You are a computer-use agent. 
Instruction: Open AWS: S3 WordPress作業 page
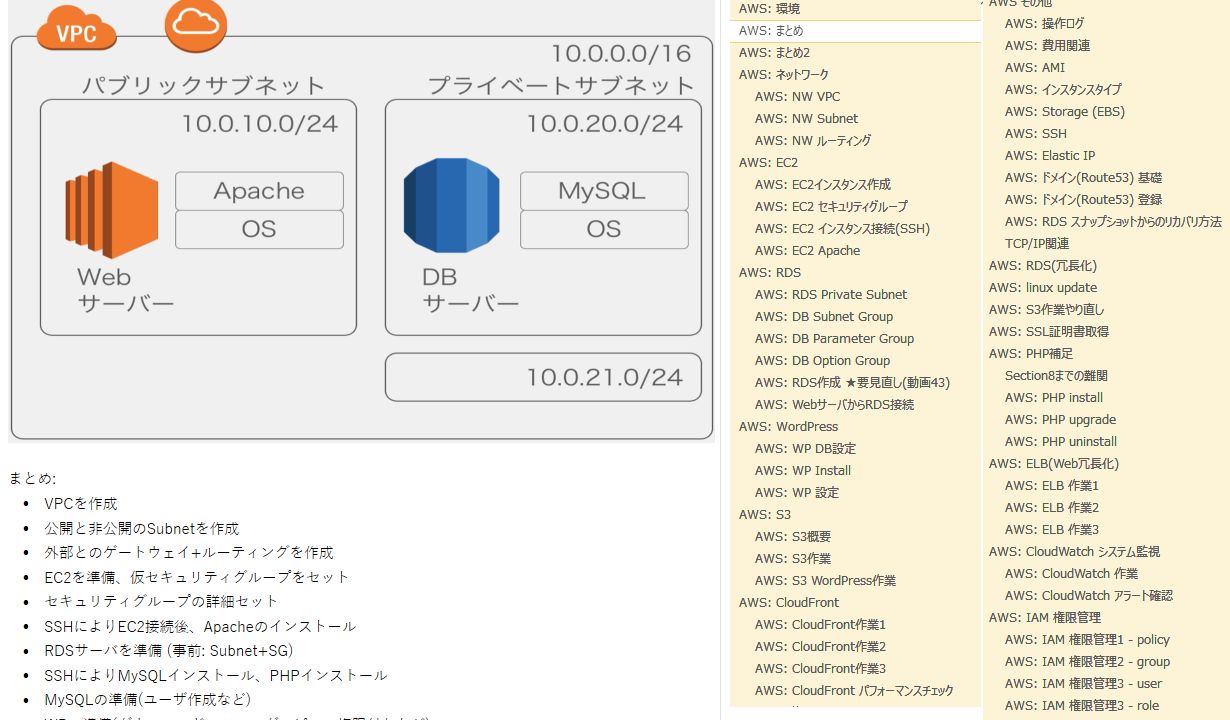(825, 581)
